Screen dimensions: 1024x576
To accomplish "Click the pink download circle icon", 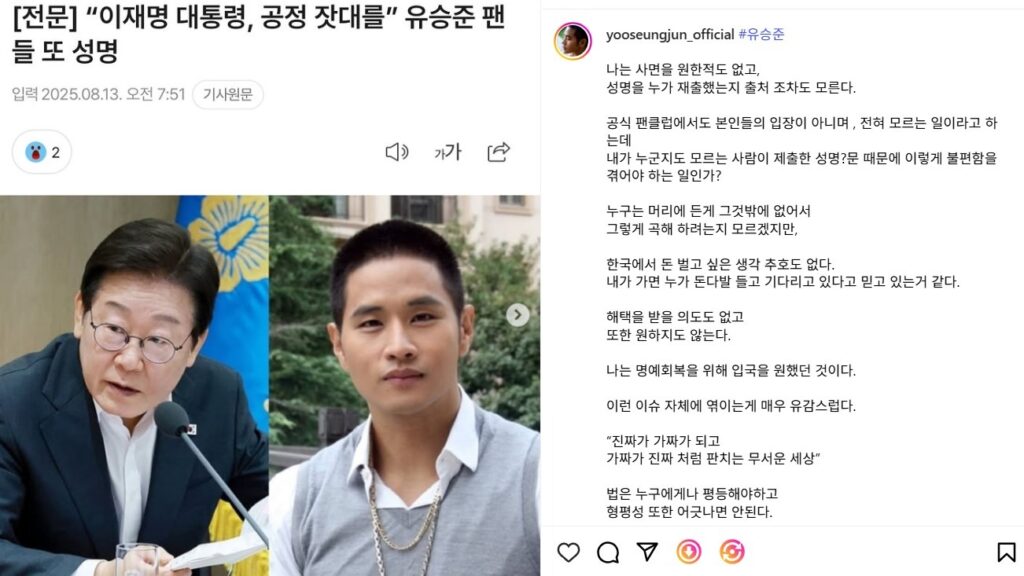I will click(x=688, y=552).
